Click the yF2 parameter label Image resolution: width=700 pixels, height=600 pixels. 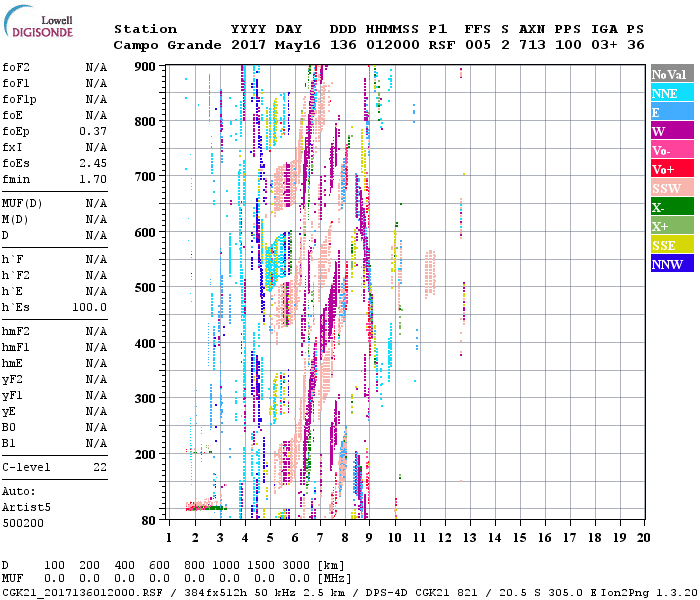(12, 379)
